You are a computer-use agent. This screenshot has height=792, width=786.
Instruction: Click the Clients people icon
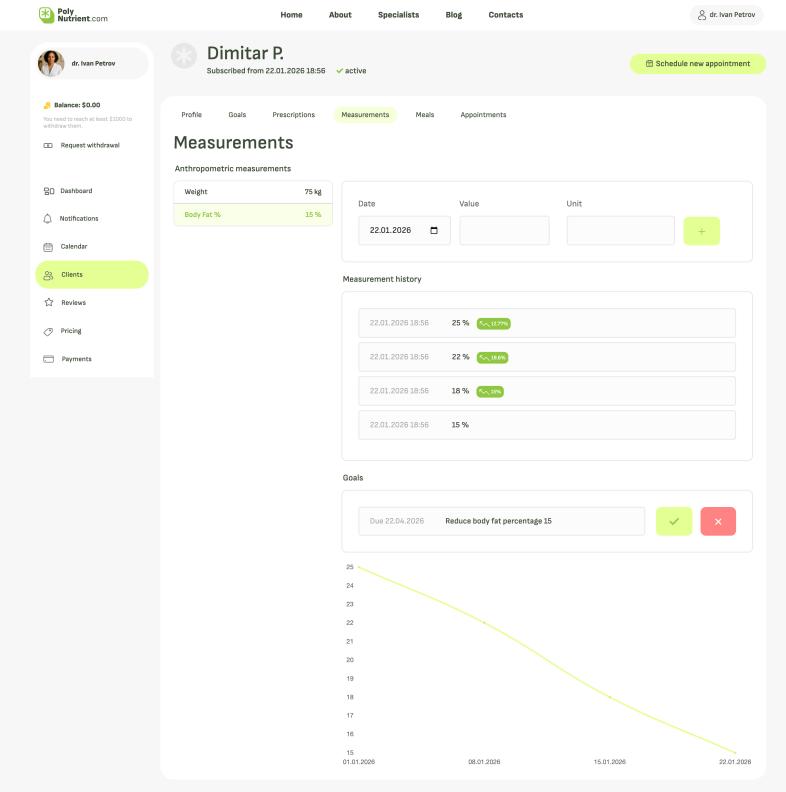click(48, 275)
